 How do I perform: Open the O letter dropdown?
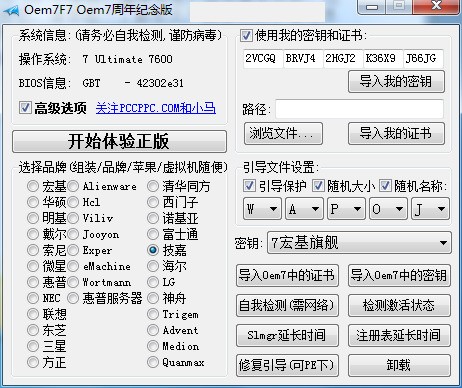coord(388,209)
